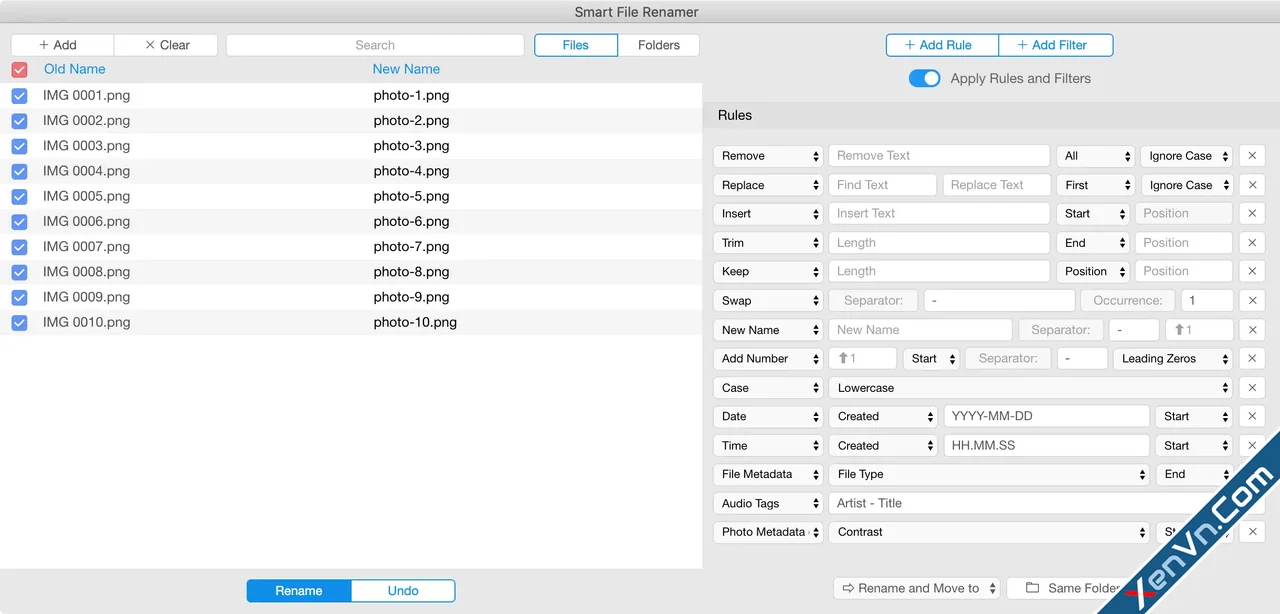Select photo-10.png new name cell
Screen dimensions: 1280x614
pyautogui.click(x=415, y=322)
